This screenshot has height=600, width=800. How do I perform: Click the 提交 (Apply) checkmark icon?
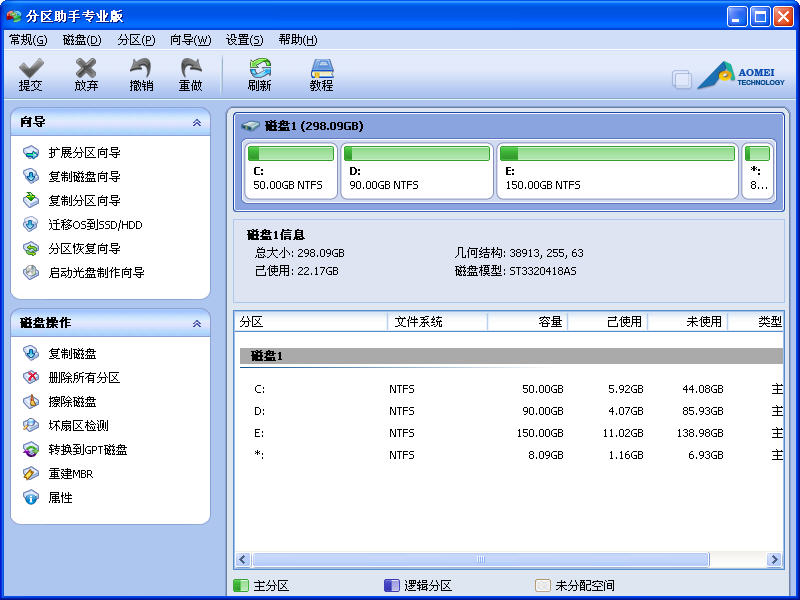tap(31, 68)
